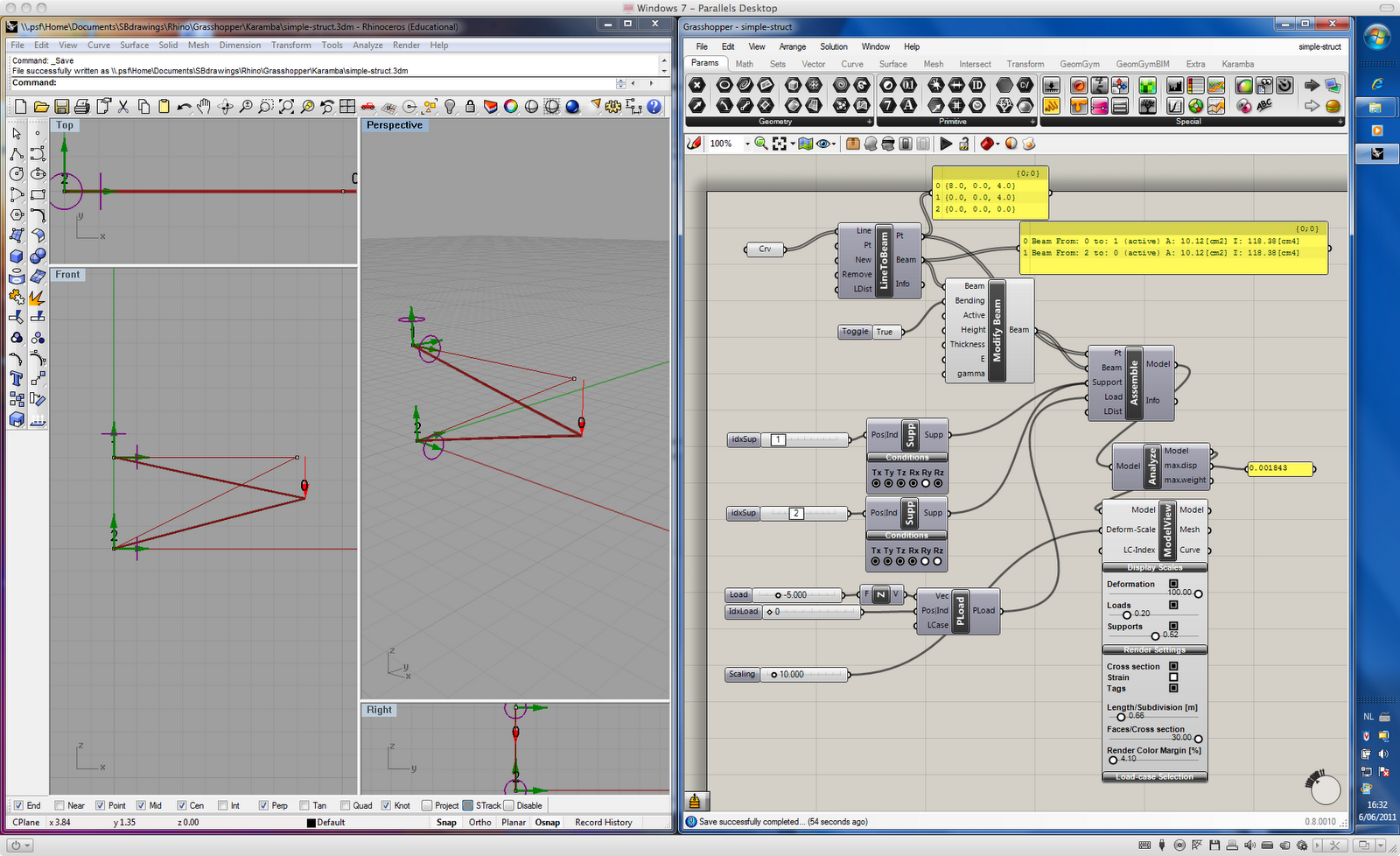Click Record History in status bar

(603, 822)
